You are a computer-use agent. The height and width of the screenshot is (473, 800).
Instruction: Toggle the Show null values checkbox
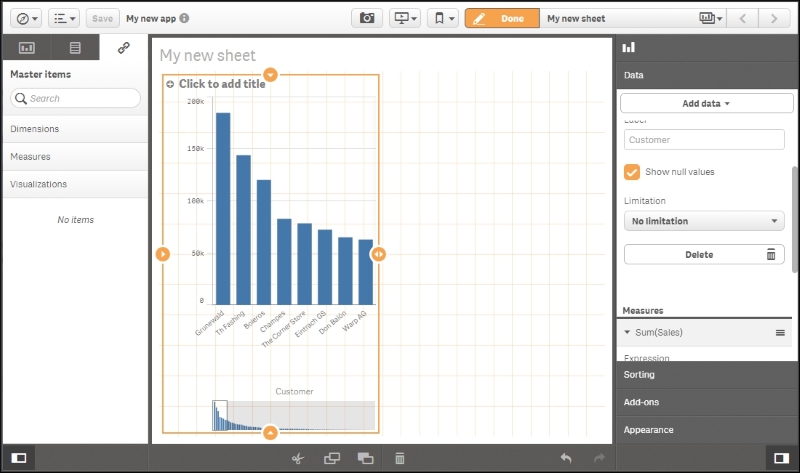(x=632, y=172)
